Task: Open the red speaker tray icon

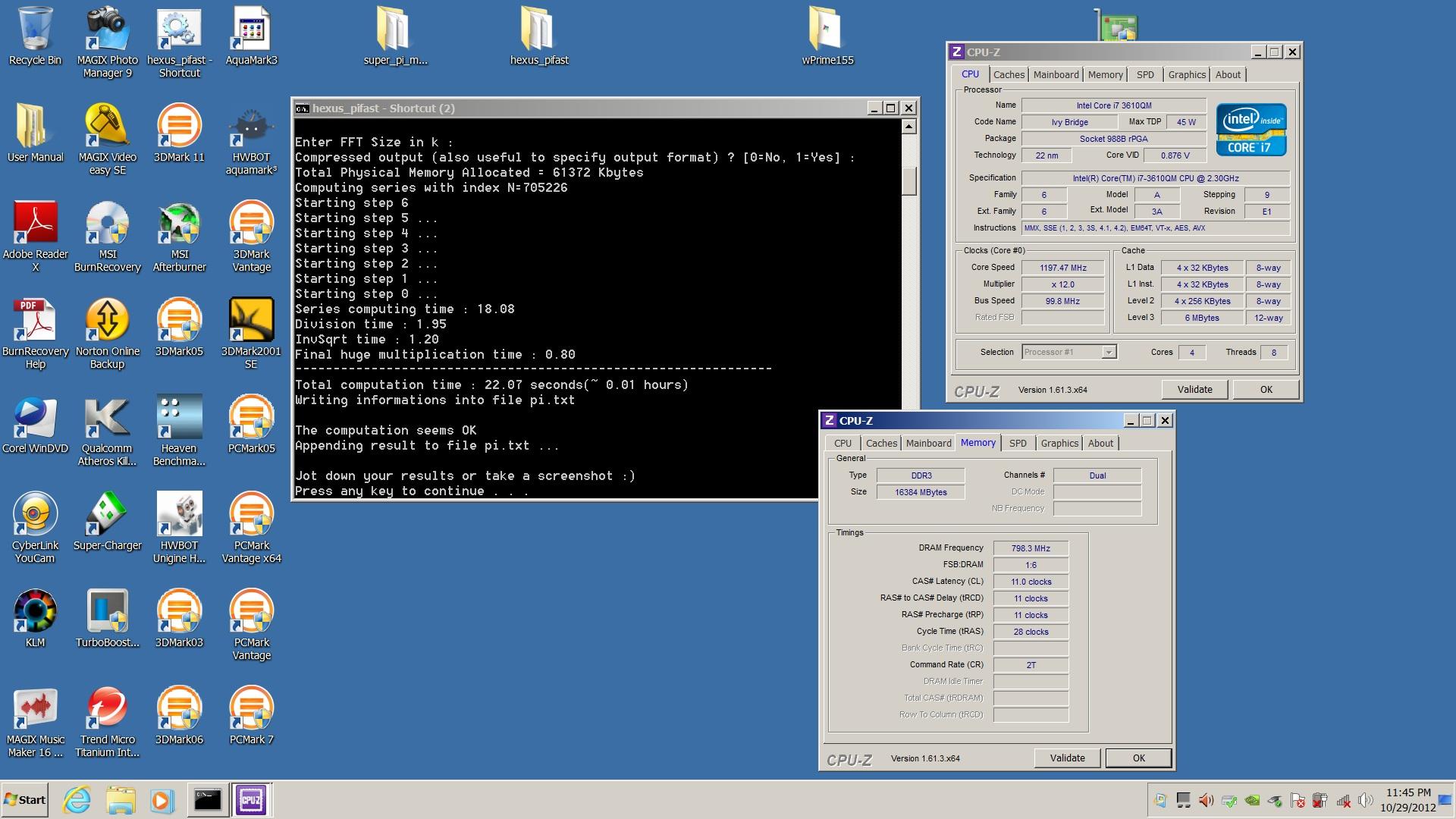Action: (1206, 800)
